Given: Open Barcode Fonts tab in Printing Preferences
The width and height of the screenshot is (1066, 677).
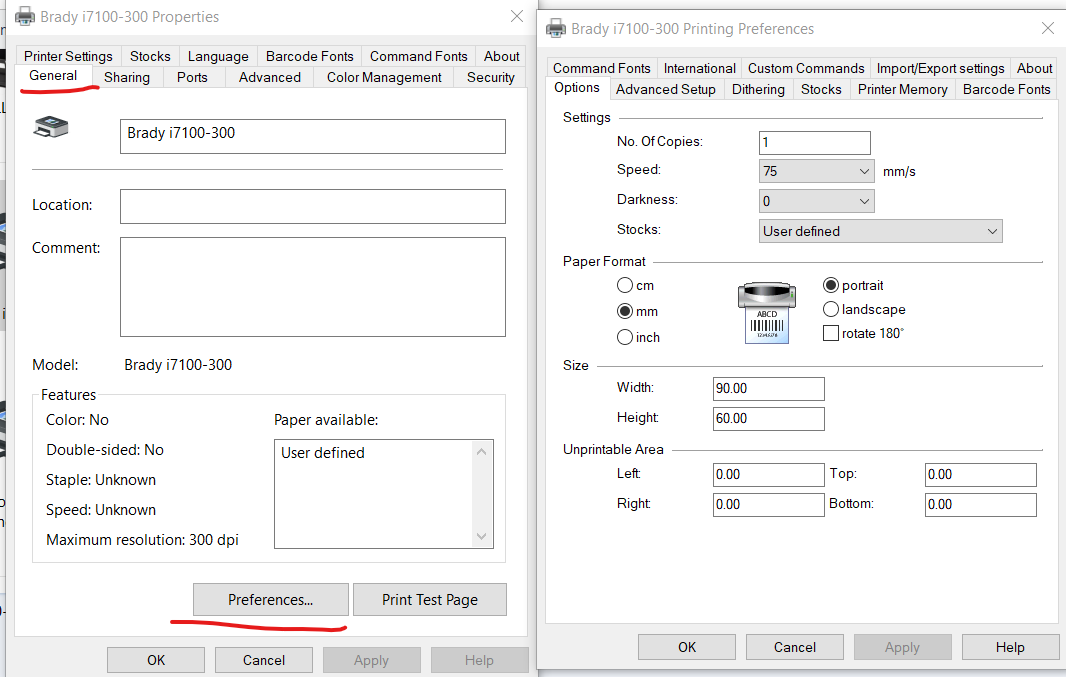Looking at the screenshot, I should [1007, 89].
